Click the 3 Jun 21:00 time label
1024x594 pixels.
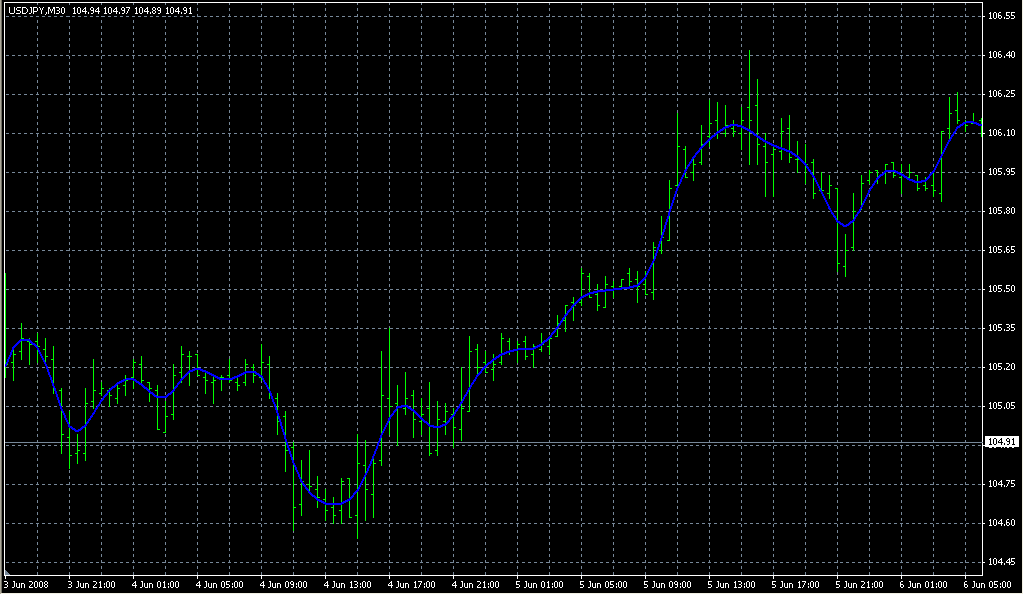91,585
